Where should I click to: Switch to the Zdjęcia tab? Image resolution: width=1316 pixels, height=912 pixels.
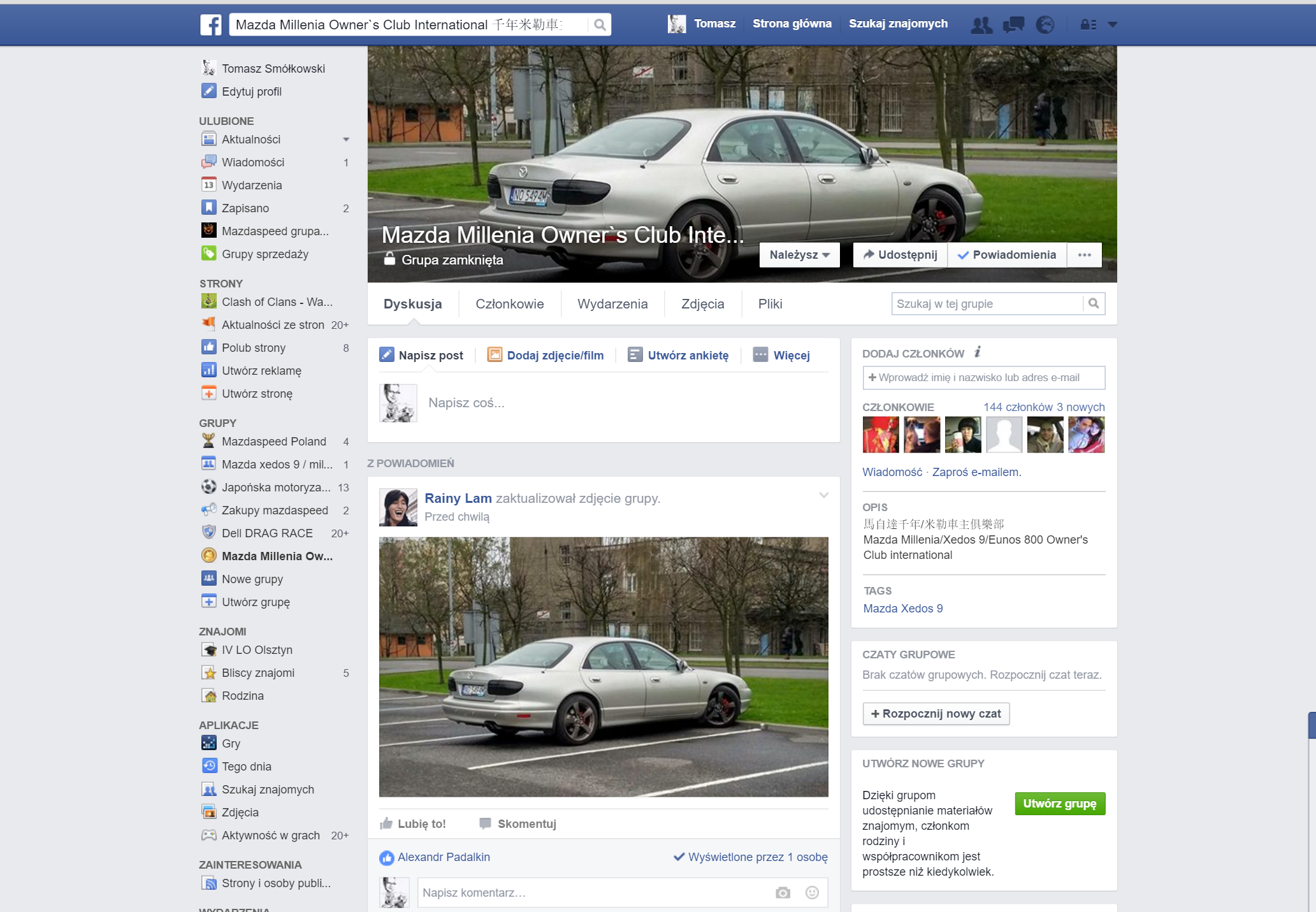702,304
